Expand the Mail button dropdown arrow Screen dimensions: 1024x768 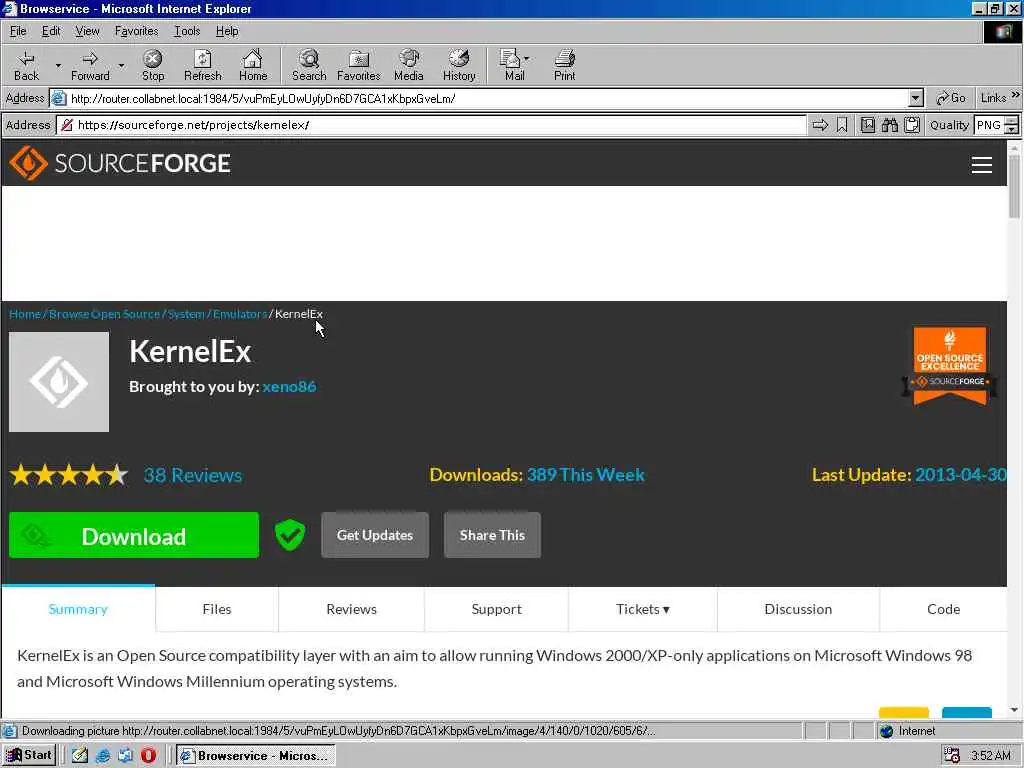tap(526, 59)
